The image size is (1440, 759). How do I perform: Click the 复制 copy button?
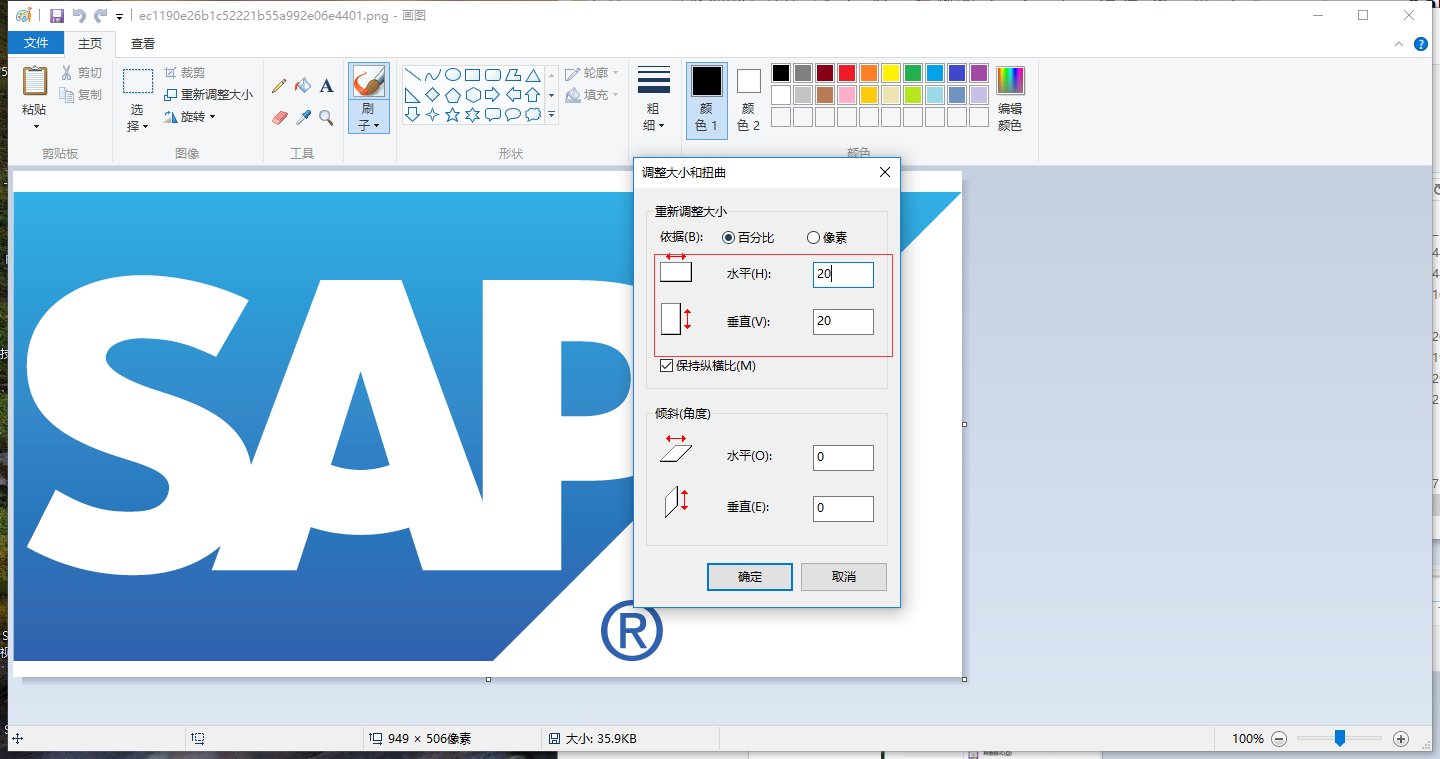tap(81, 95)
